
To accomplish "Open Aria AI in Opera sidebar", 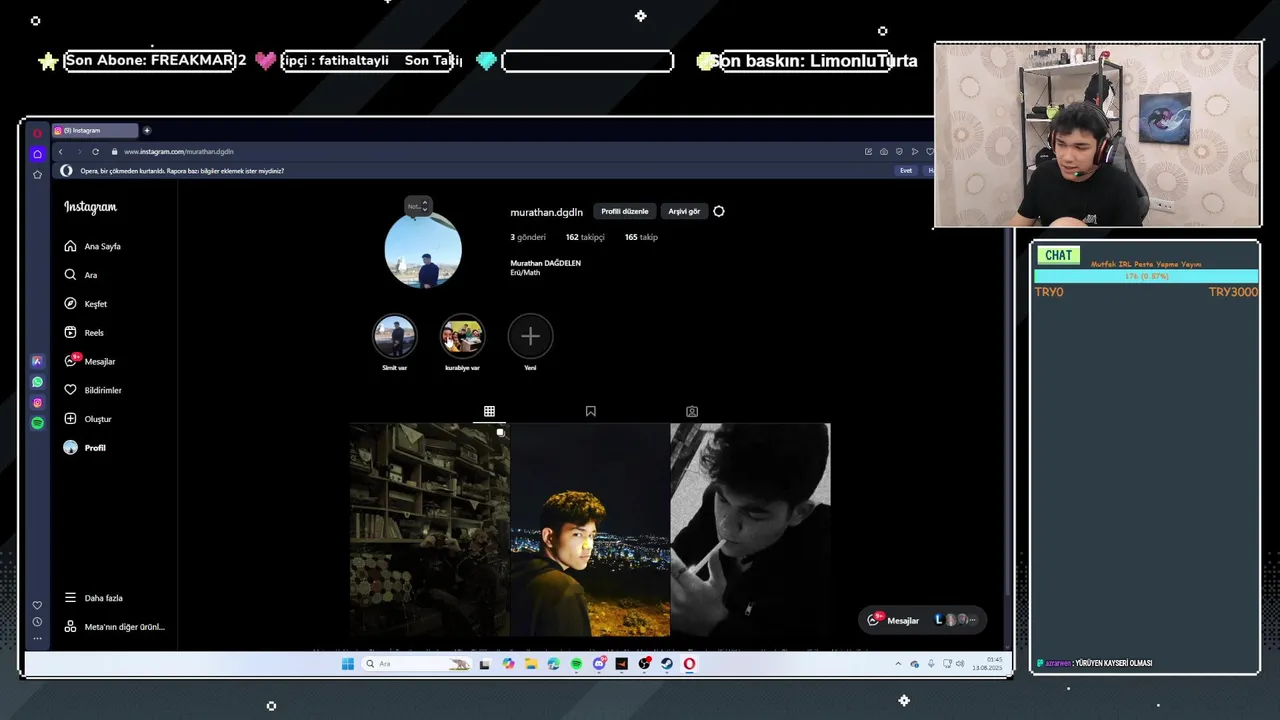I will [x=37, y=361].
